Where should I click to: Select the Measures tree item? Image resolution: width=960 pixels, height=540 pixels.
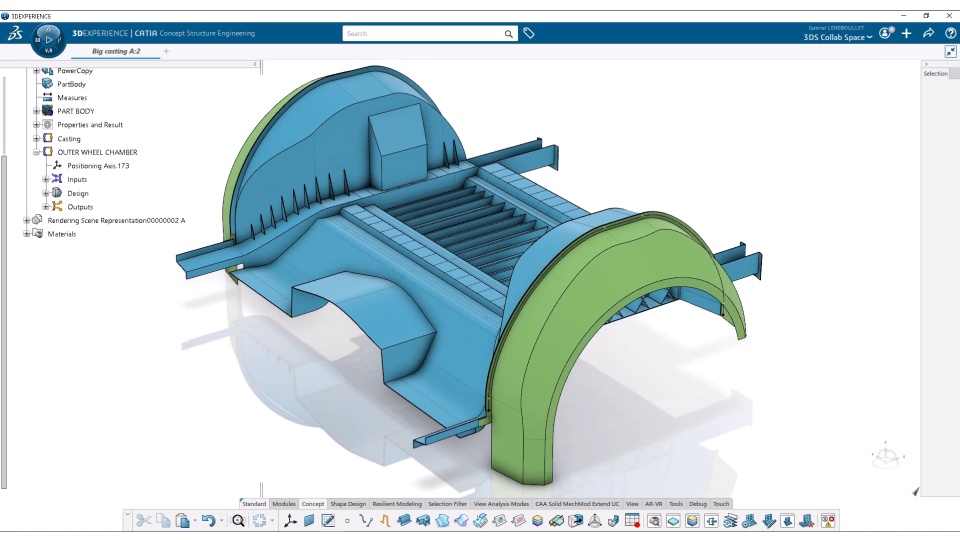point(72,98)
